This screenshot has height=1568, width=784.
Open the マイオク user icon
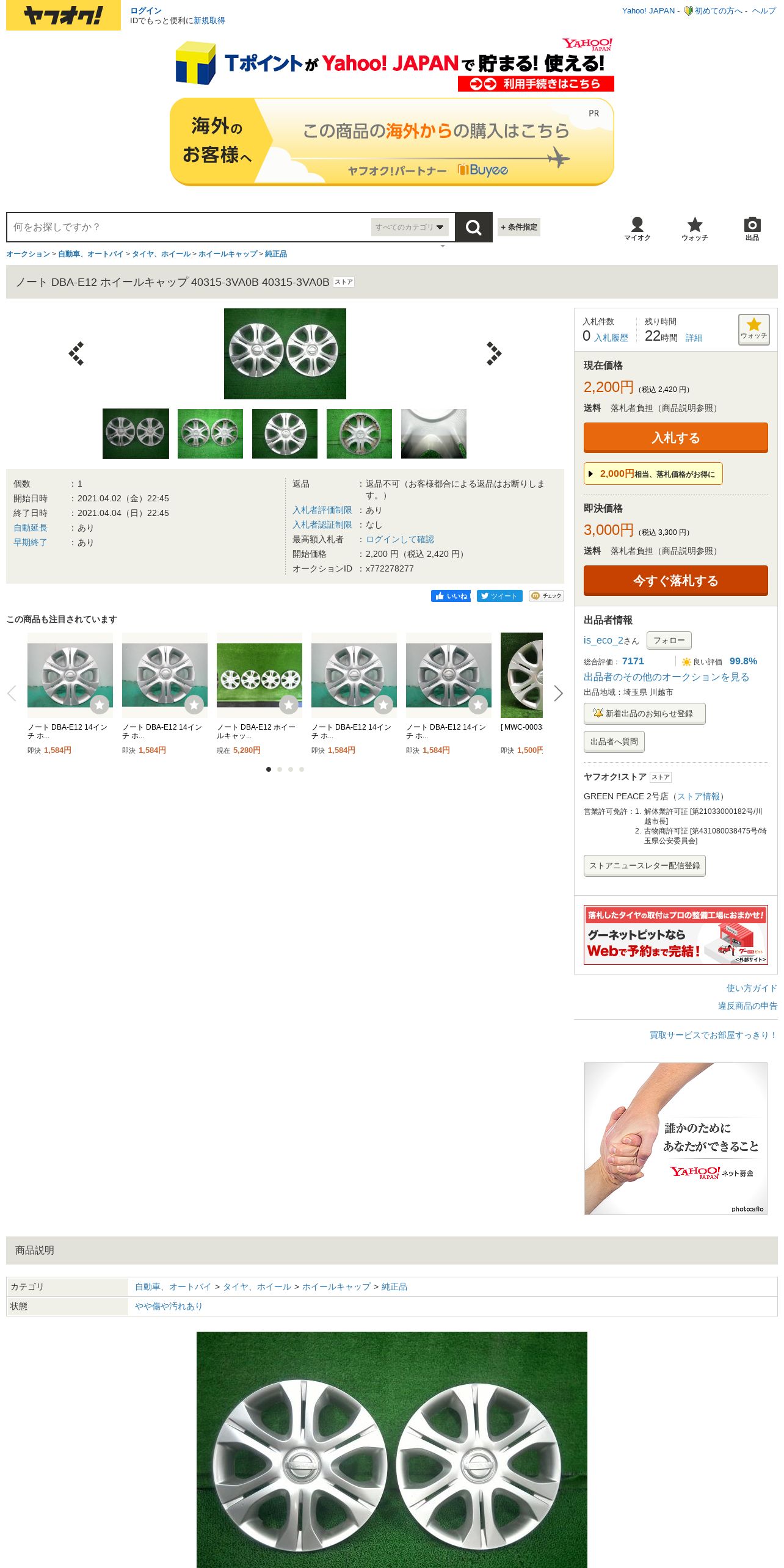pos(637,229)
